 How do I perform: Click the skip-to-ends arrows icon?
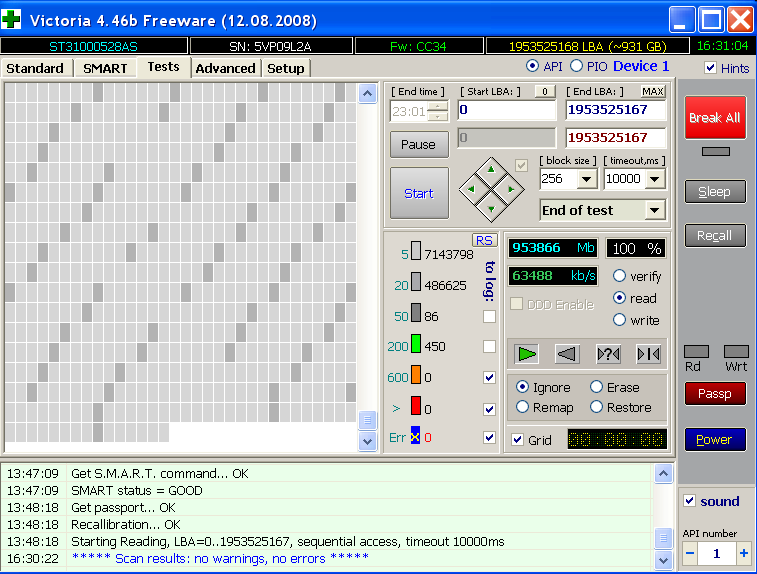pos(648,353)
